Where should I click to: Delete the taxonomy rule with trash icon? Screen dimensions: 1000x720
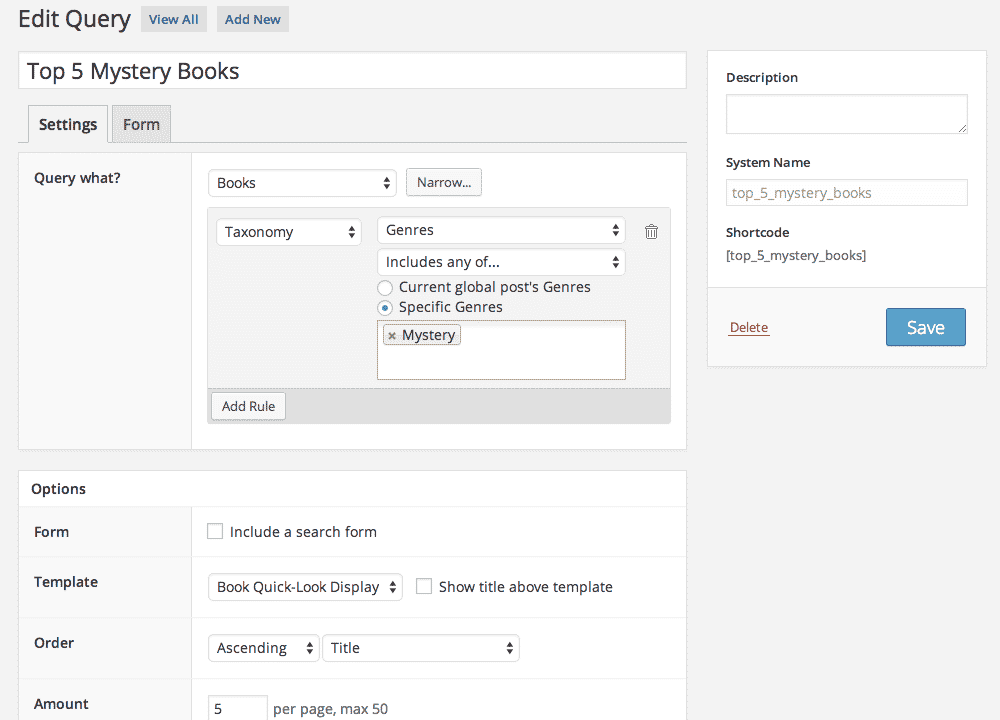tap(651, 231)
